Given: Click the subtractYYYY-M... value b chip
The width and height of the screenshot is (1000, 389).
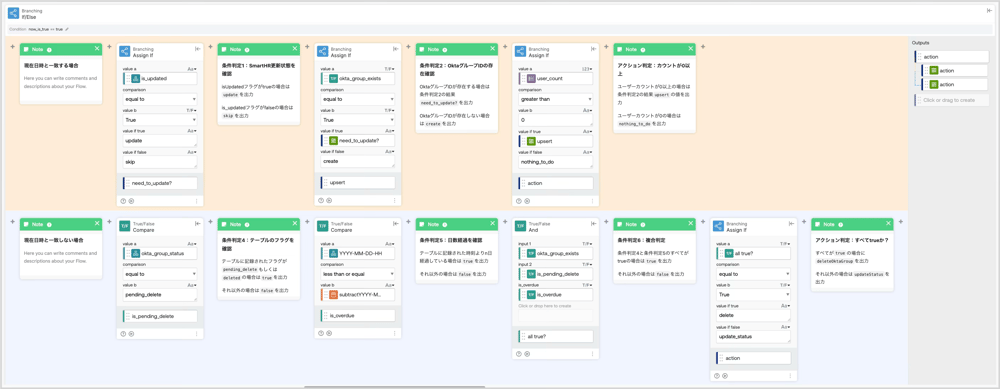Looking at the screenshot, I should tap(357, 295).
